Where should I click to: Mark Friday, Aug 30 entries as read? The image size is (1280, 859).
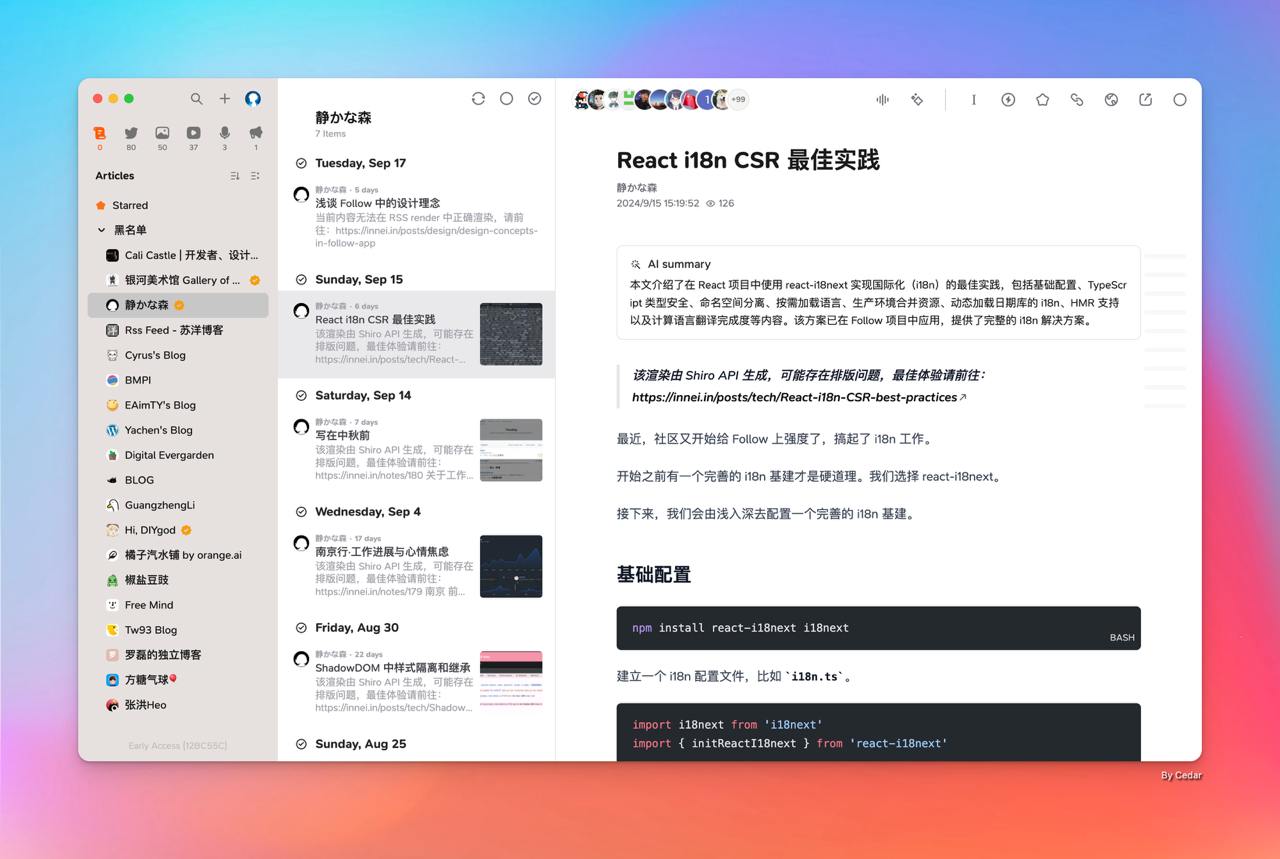[x=301, y=628]
